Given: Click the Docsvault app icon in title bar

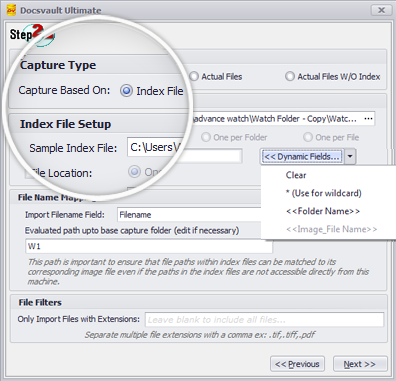Looking at the screenshot, I should point(11,10).
